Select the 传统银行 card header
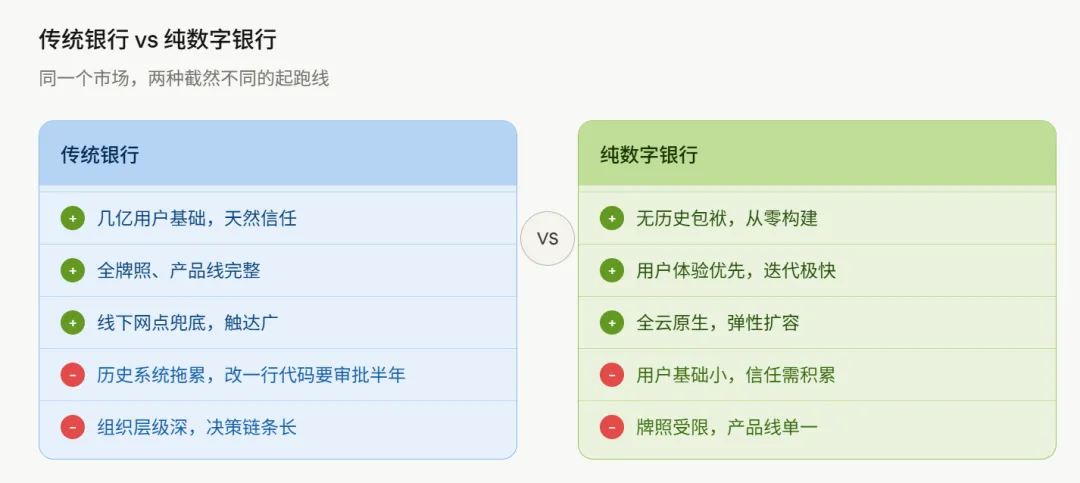 (278, 154)
